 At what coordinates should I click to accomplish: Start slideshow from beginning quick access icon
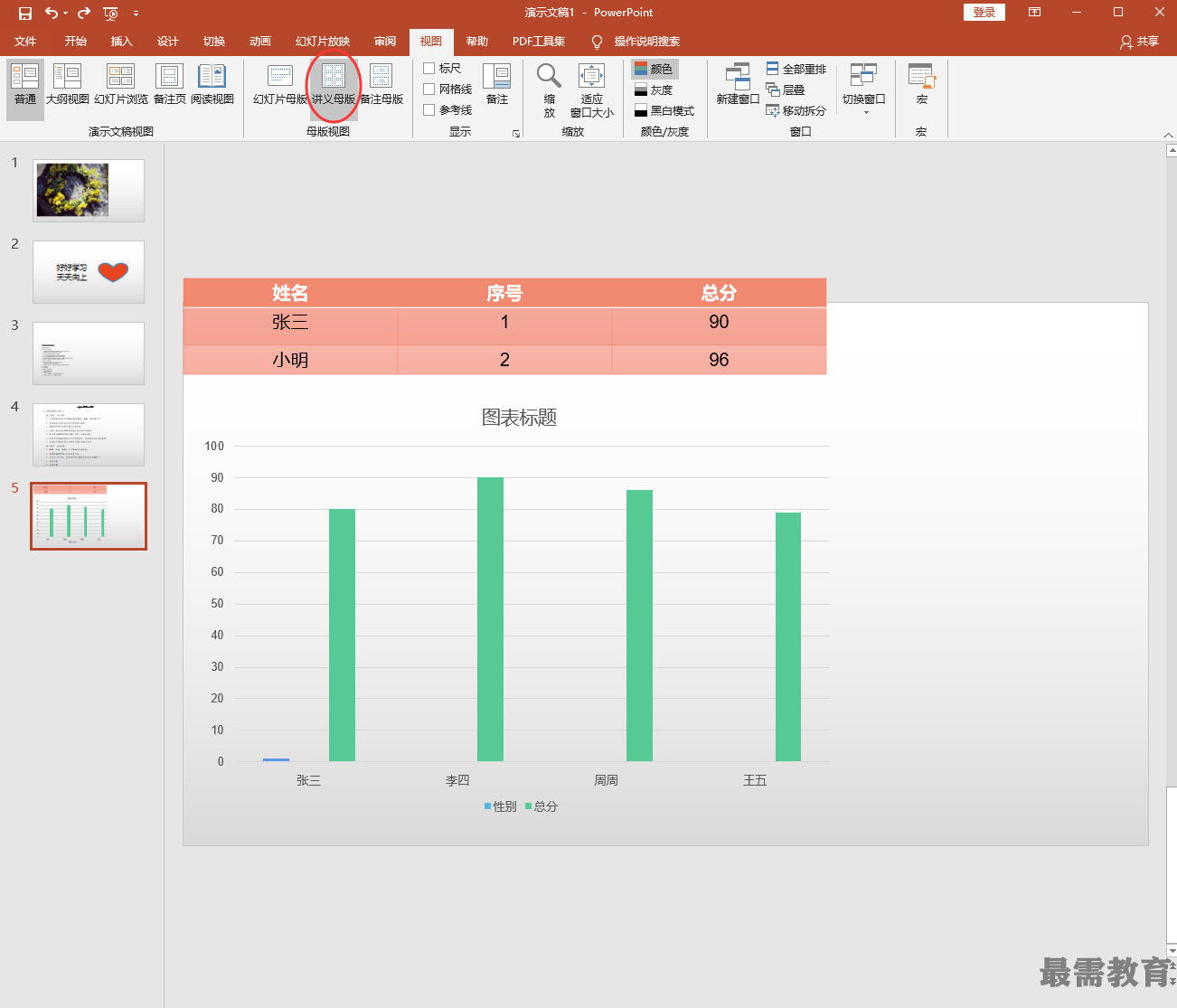110,13
